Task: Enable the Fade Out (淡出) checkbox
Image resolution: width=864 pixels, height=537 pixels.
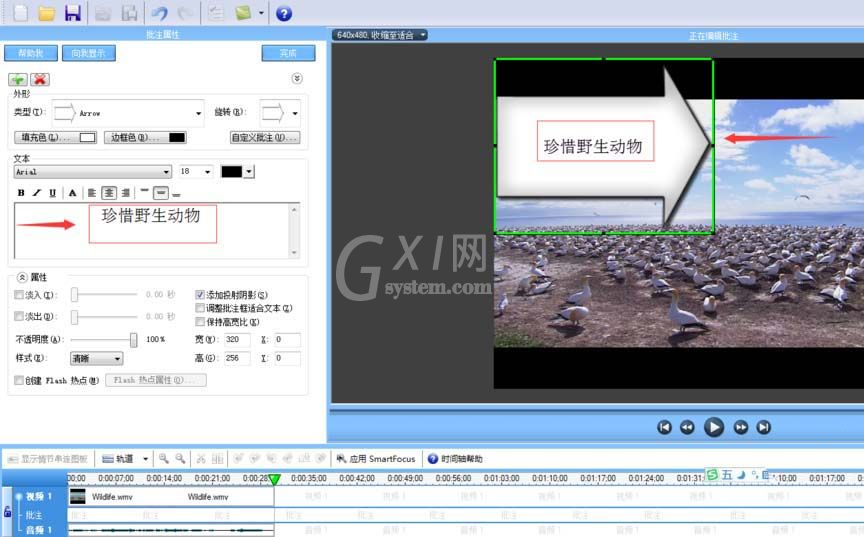Action: pos(19,316)
